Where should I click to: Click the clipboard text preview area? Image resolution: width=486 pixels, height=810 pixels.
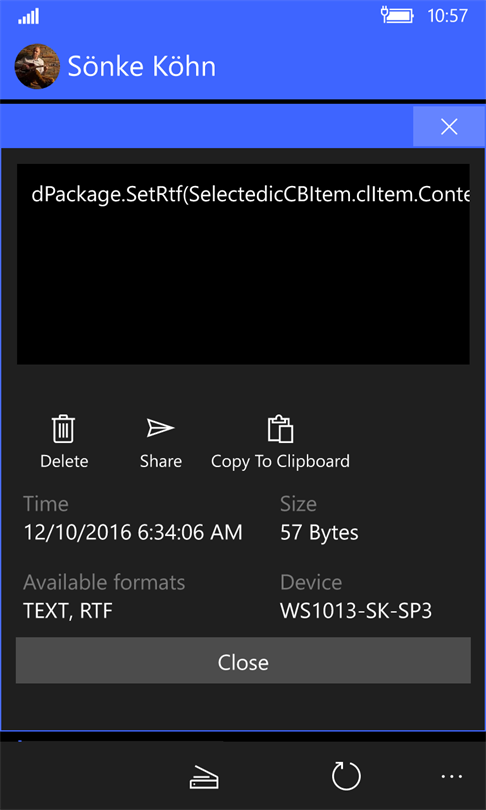(x=243, y=264)
